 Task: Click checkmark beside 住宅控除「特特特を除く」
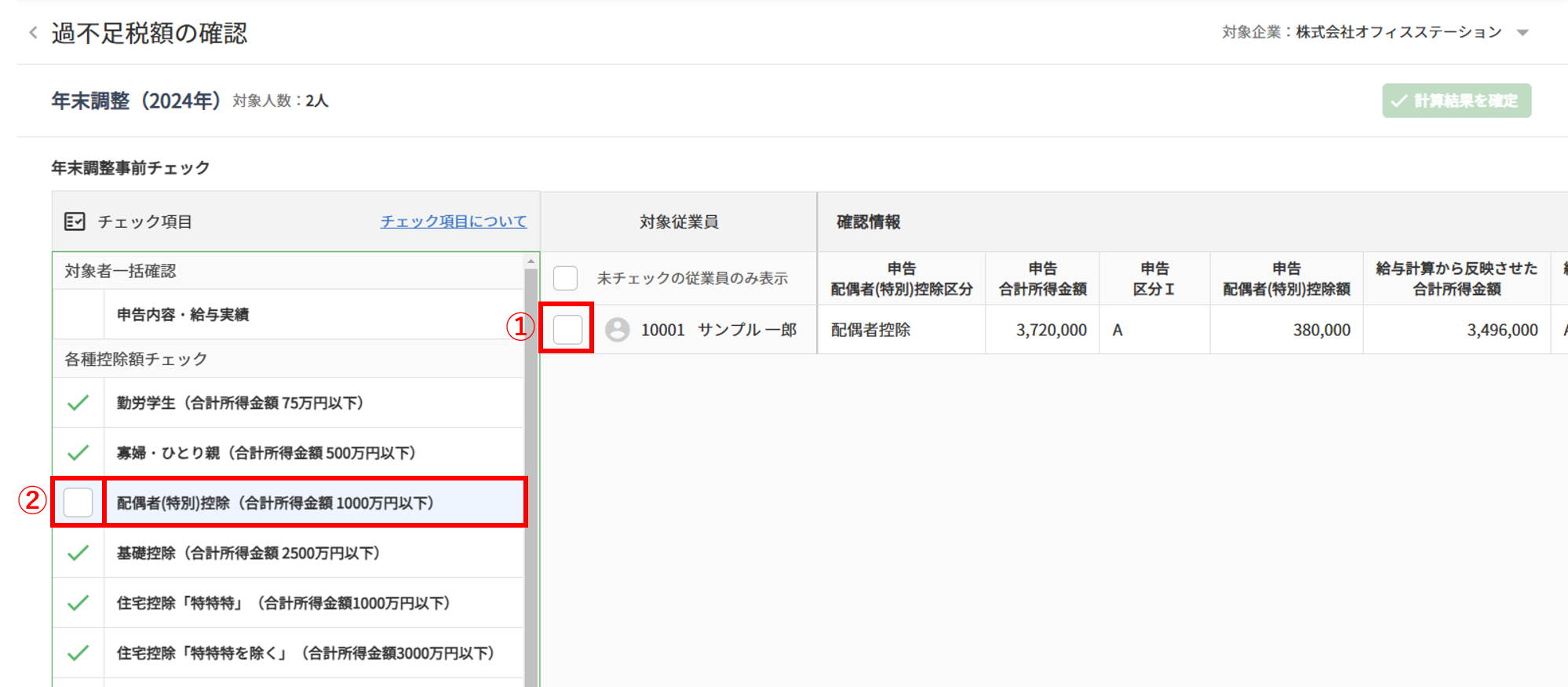(x=78, y=653)
